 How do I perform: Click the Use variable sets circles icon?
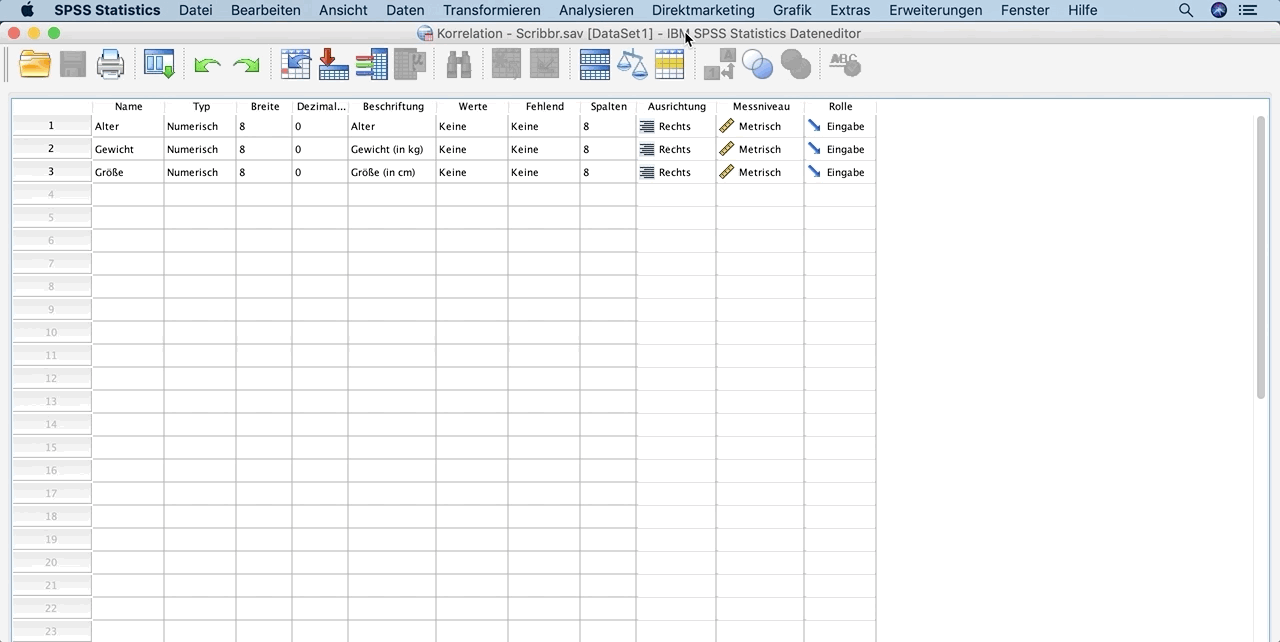tap(757, 65)
